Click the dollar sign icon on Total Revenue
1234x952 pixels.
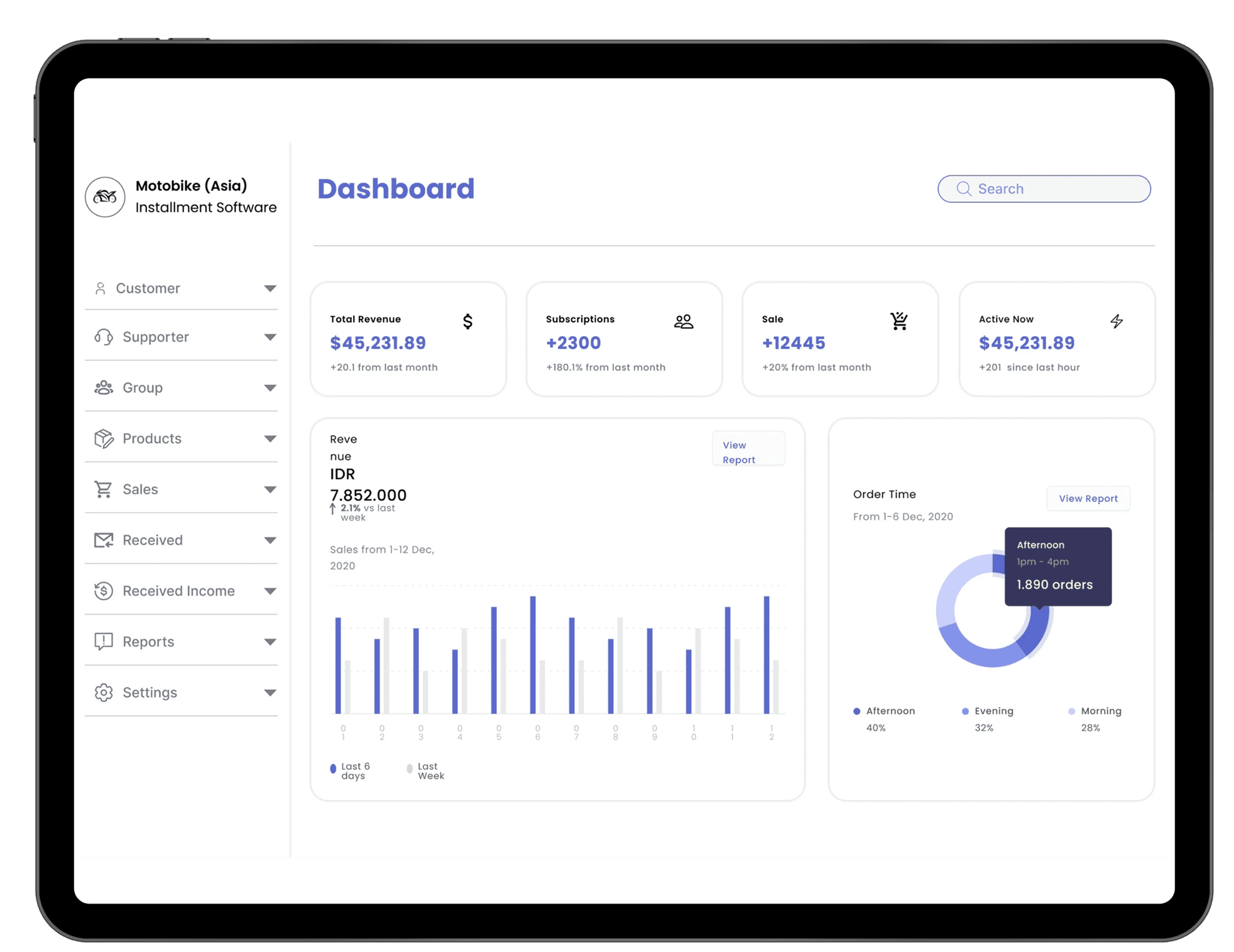(x=467, y=322)
